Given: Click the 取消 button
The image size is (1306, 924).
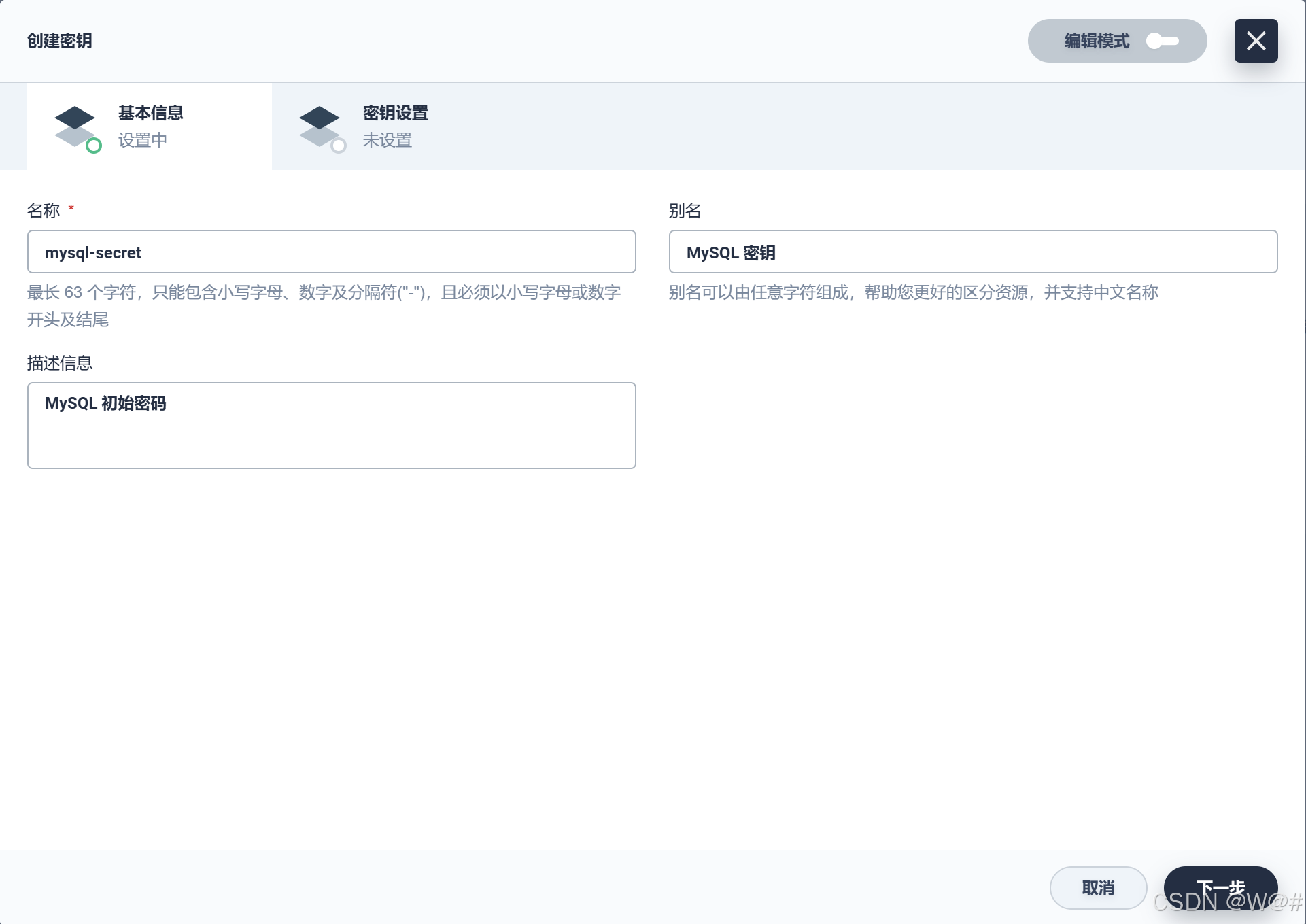Looking at the screenshot, I should pyautogui.click(x=1098, y=888).
